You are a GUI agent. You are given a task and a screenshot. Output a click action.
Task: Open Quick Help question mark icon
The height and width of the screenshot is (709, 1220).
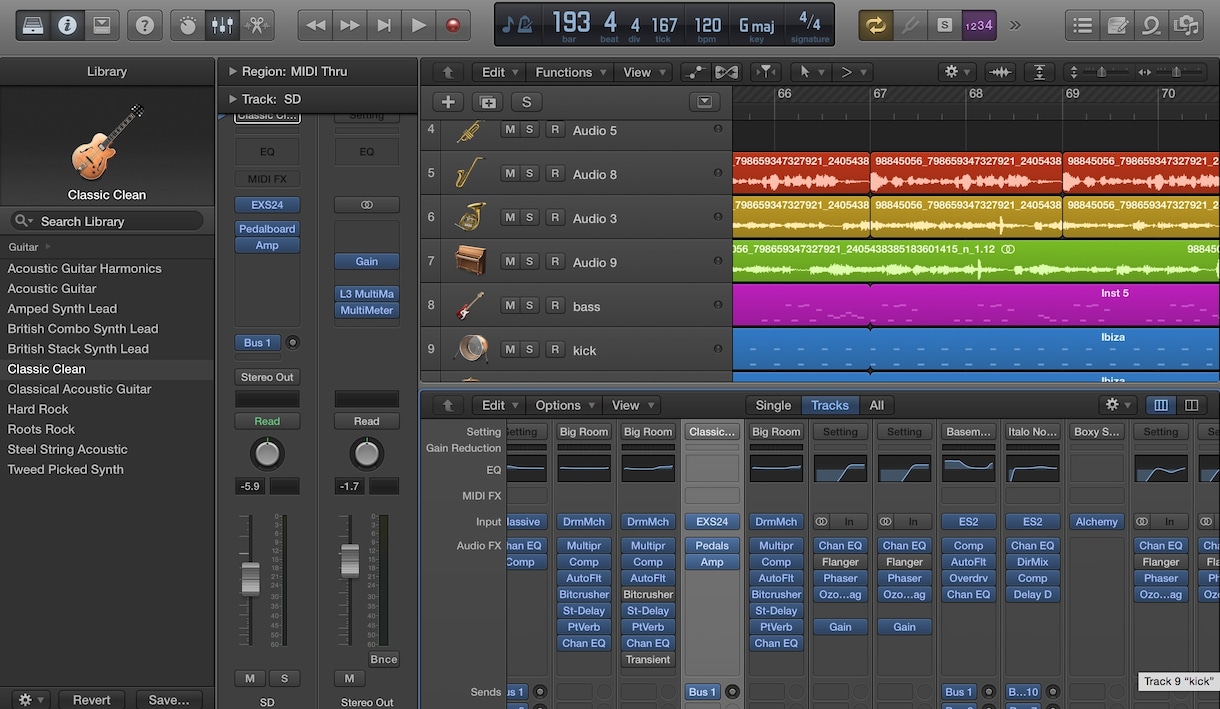pos(145,25)
